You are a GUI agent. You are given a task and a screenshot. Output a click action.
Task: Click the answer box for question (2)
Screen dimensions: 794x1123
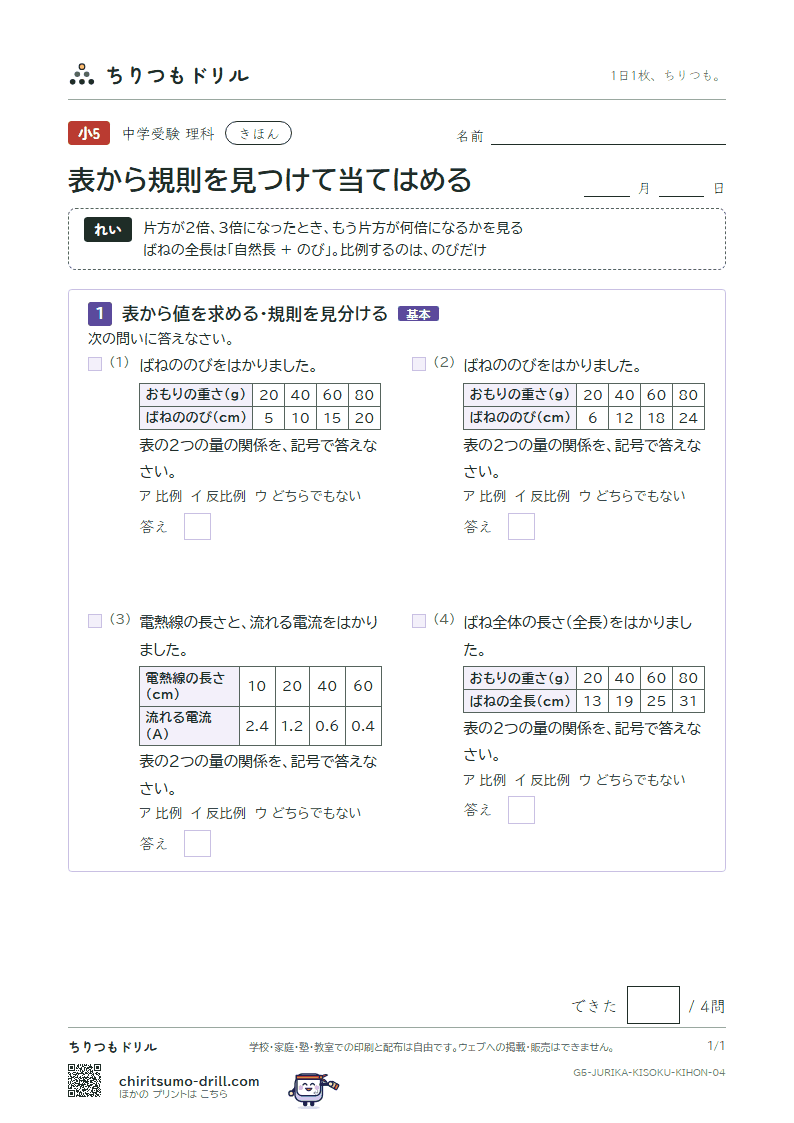pos(521,526)
